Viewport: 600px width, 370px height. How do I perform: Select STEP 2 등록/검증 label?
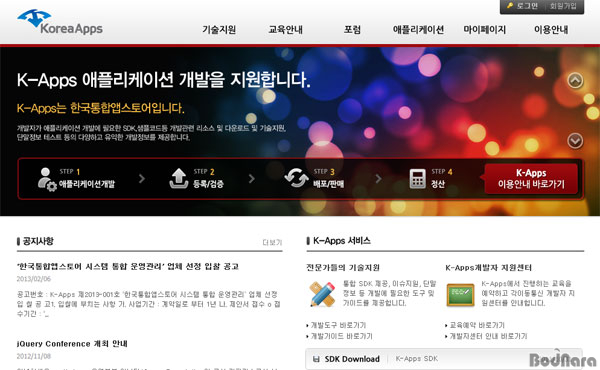click(208, 184)
